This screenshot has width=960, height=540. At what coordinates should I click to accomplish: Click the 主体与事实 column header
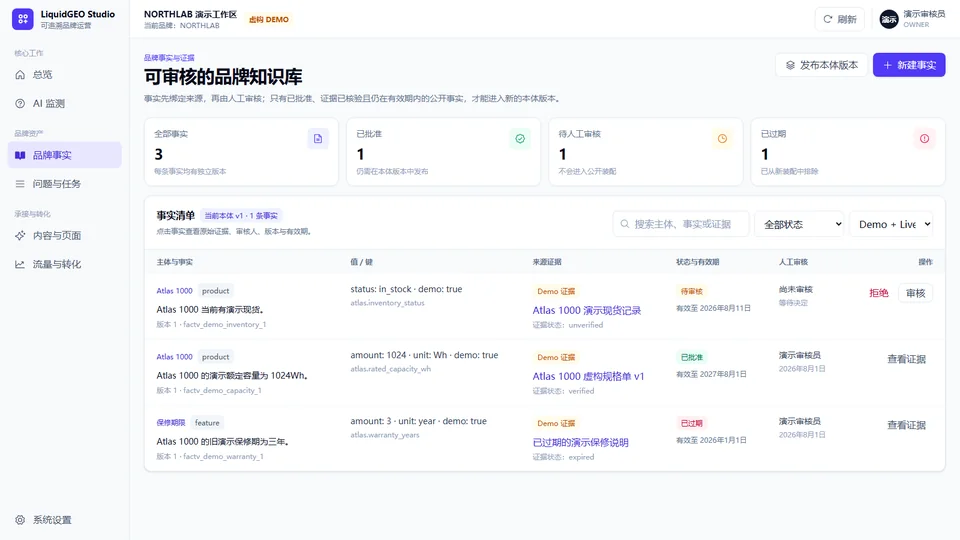pos(174,262)
